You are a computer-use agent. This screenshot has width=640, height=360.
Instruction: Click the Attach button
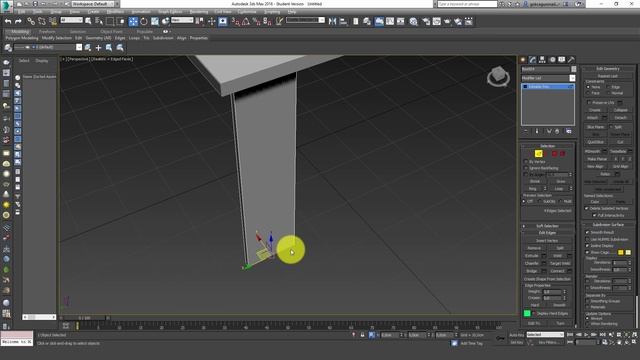(x=592, y=118)
